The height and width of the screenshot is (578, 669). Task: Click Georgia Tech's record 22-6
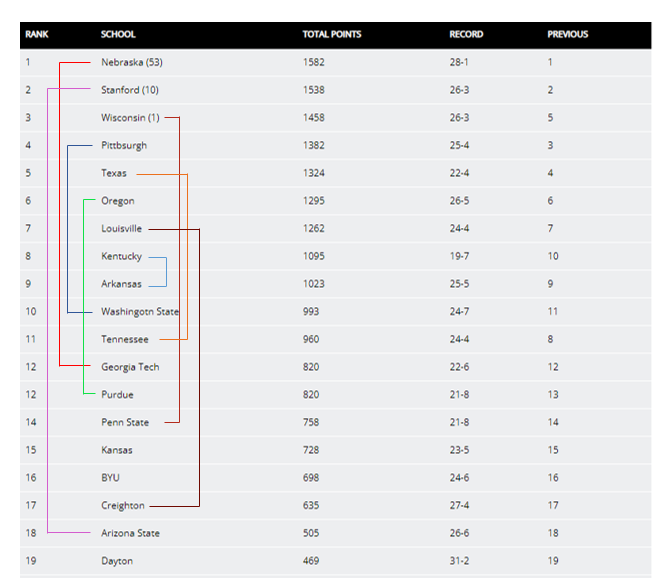pos(459,367)
